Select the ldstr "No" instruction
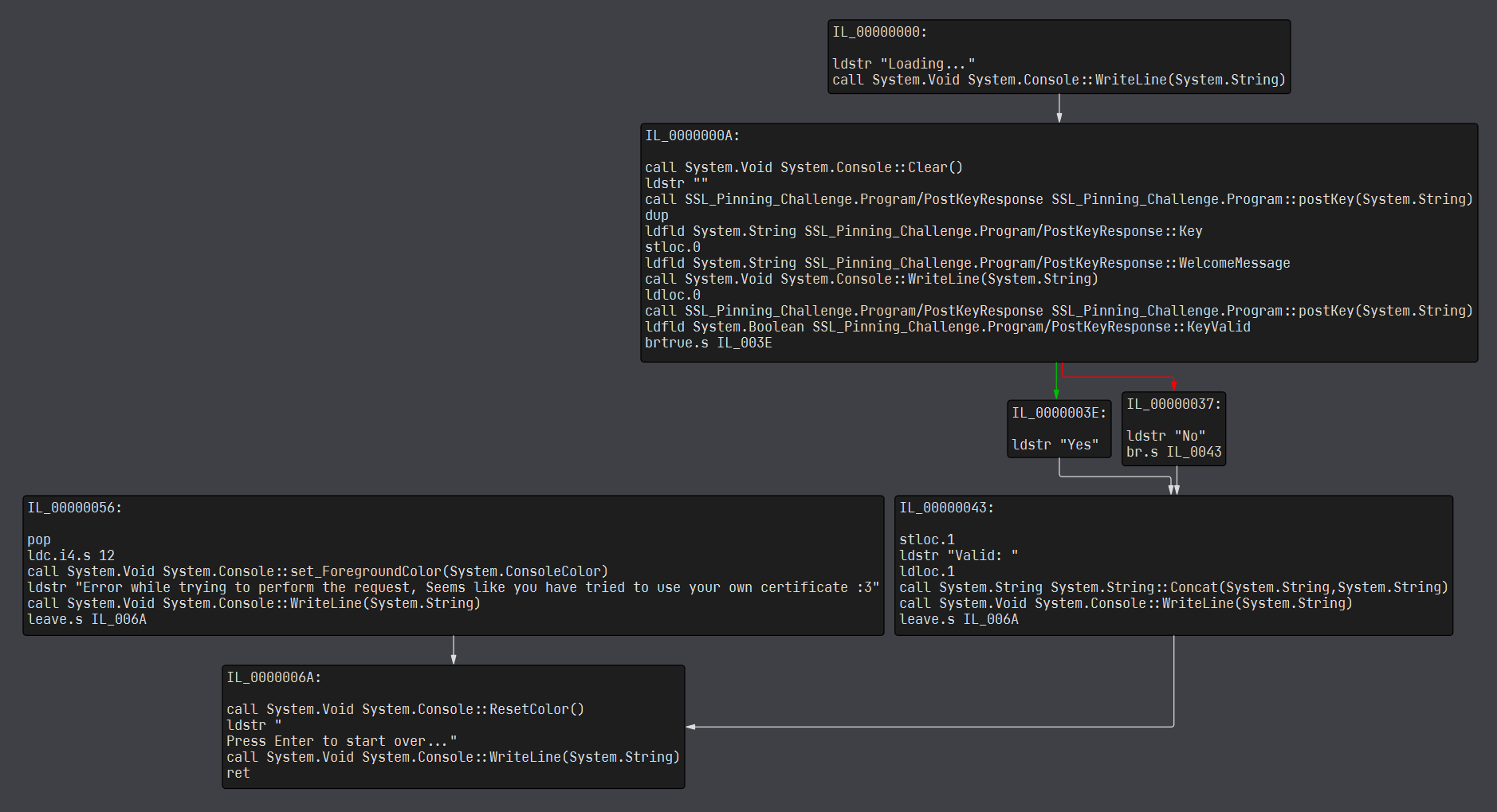The image size is (1497, 812). (x=1165, y=436)
